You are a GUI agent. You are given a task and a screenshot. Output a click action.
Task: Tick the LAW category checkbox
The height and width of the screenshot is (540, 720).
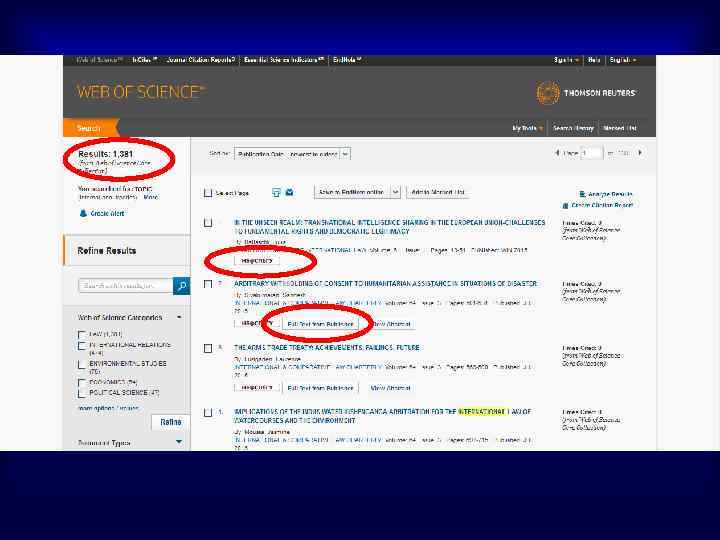82,334
